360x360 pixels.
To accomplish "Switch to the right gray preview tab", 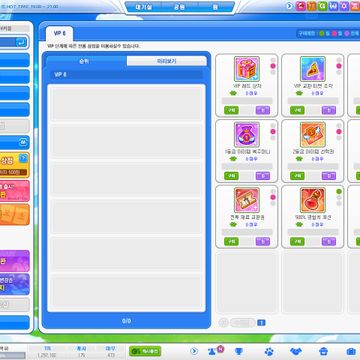I will pyautogui.click(x=167, y=61).
